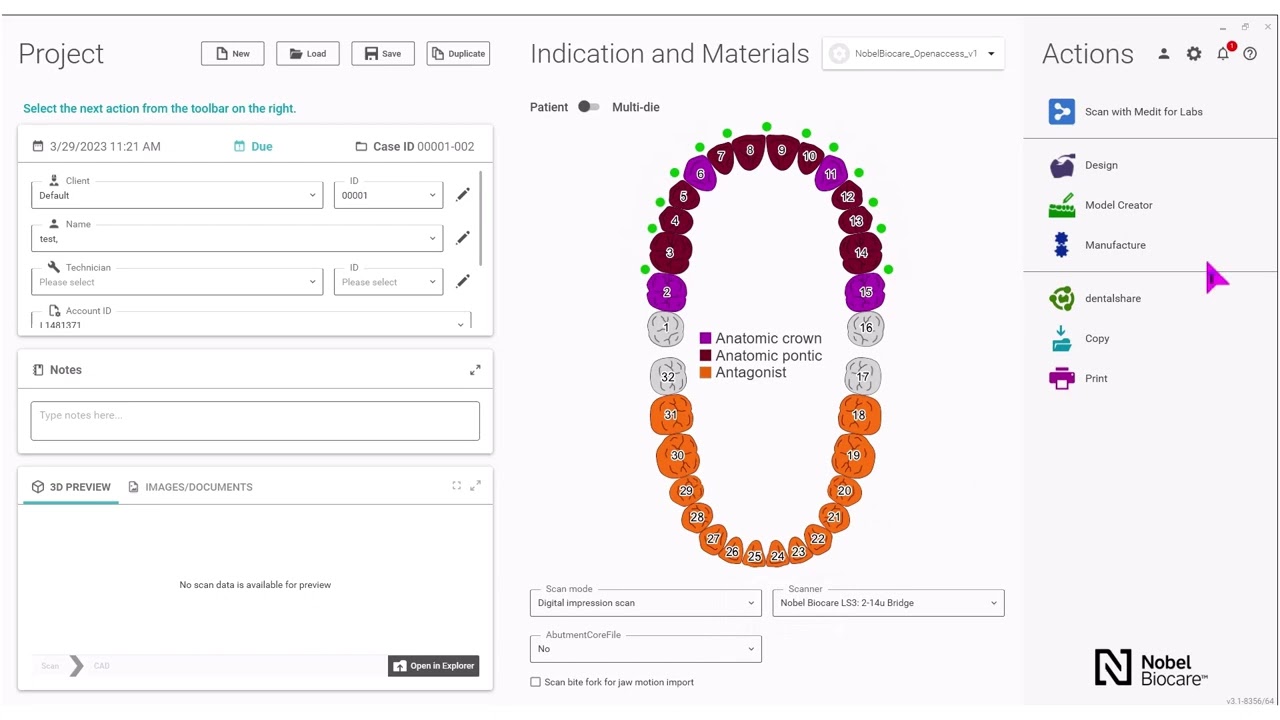Screen dimensions: 1280x720
Task: Click the Print icon
Action: (x=1061, y=379)
